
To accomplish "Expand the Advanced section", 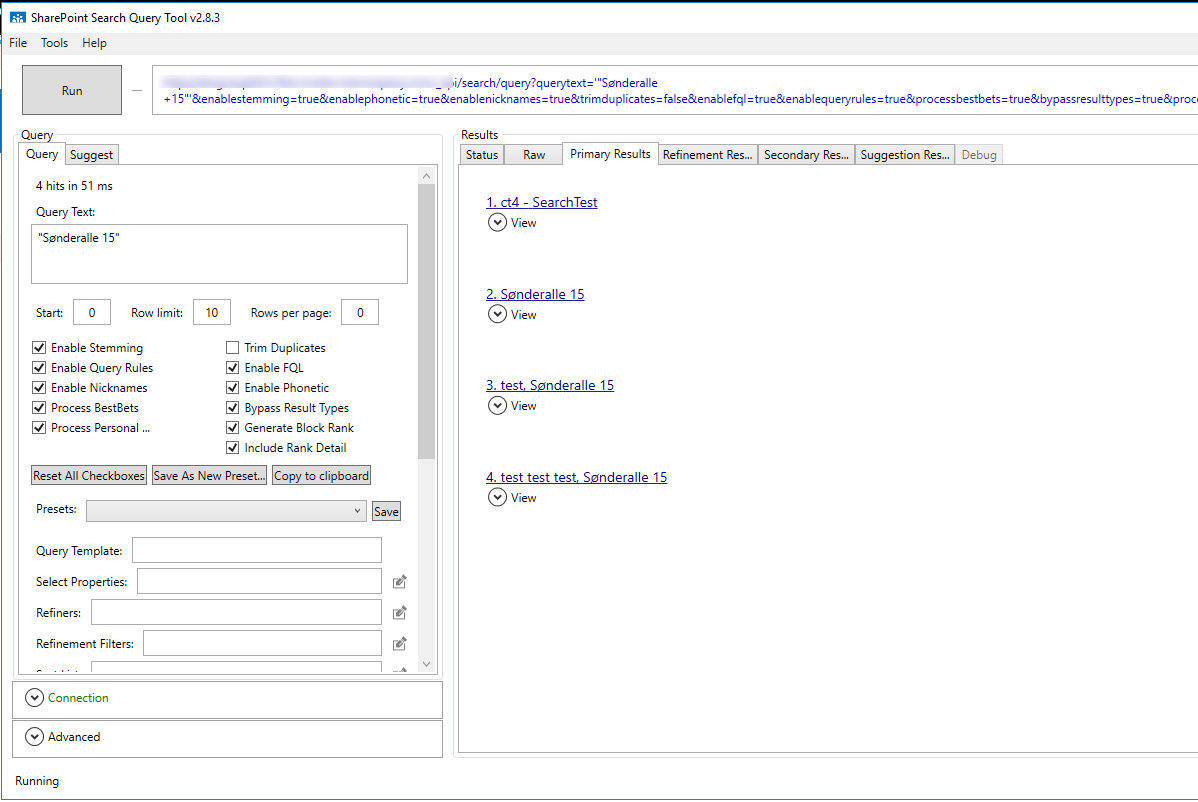I will 35,737.
